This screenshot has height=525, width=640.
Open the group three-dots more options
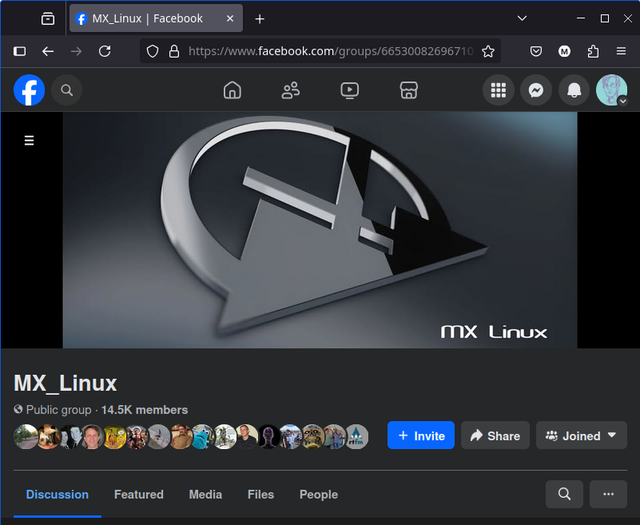(x=608, y=494)
